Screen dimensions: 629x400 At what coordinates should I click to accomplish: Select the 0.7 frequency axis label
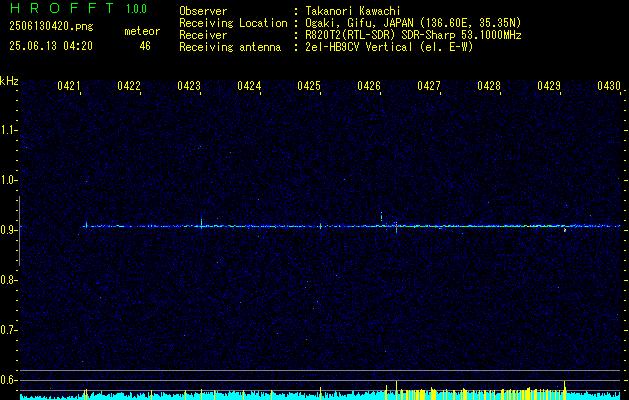[x=8, y=330]
